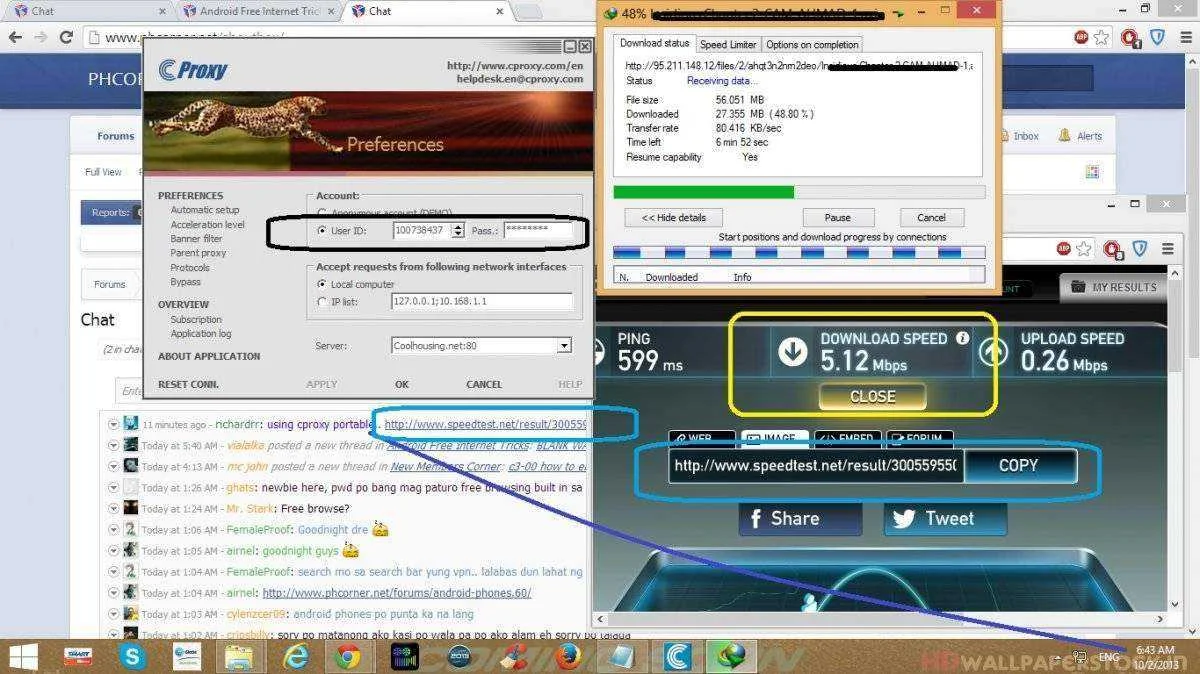Open the Globe broadband taskbar icon

[186, 656]
